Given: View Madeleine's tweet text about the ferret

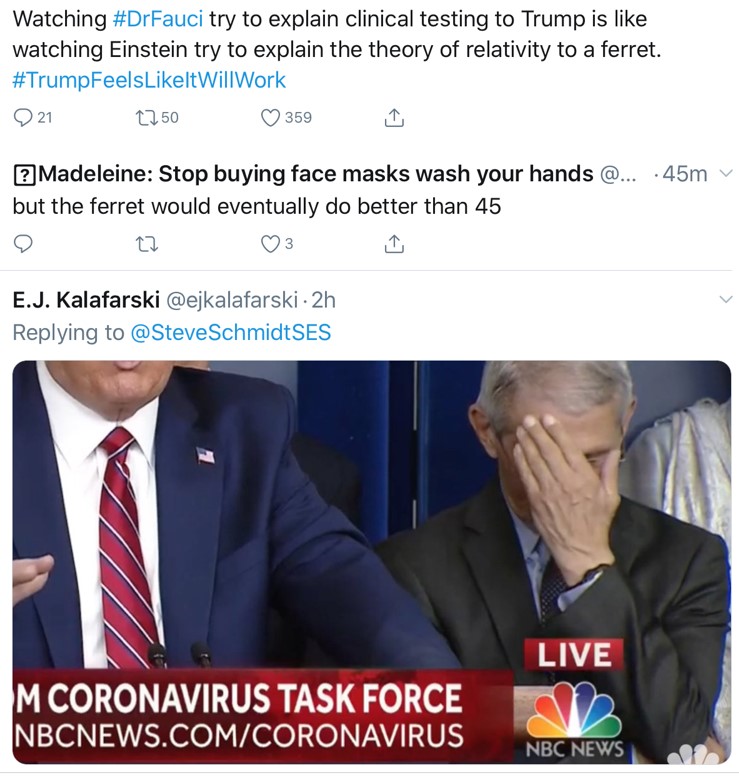Looking at the screenshot, I should click(x=255, y=207).
